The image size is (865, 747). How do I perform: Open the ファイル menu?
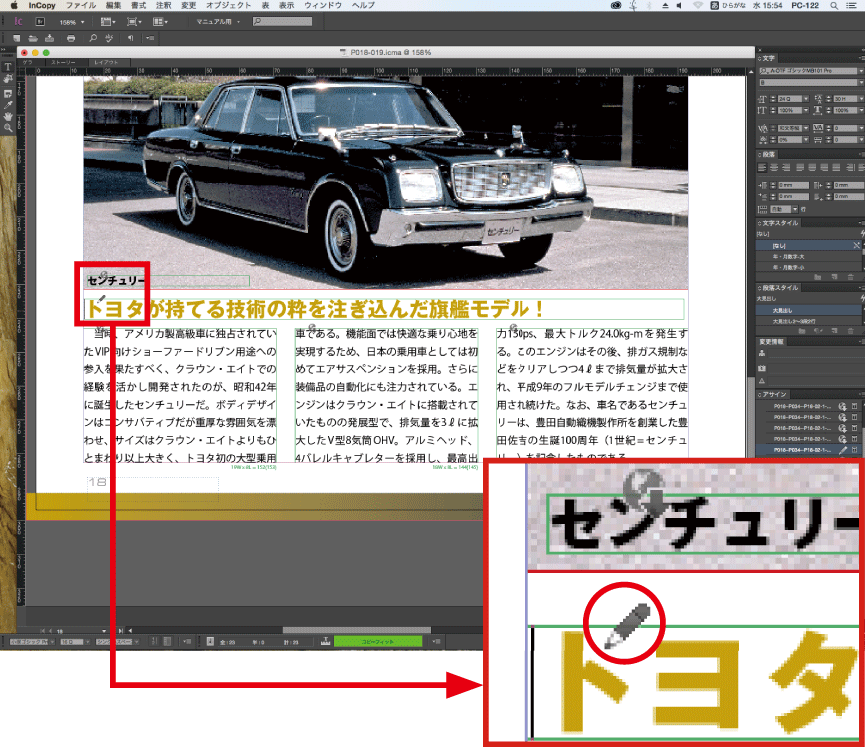[81, 5]
